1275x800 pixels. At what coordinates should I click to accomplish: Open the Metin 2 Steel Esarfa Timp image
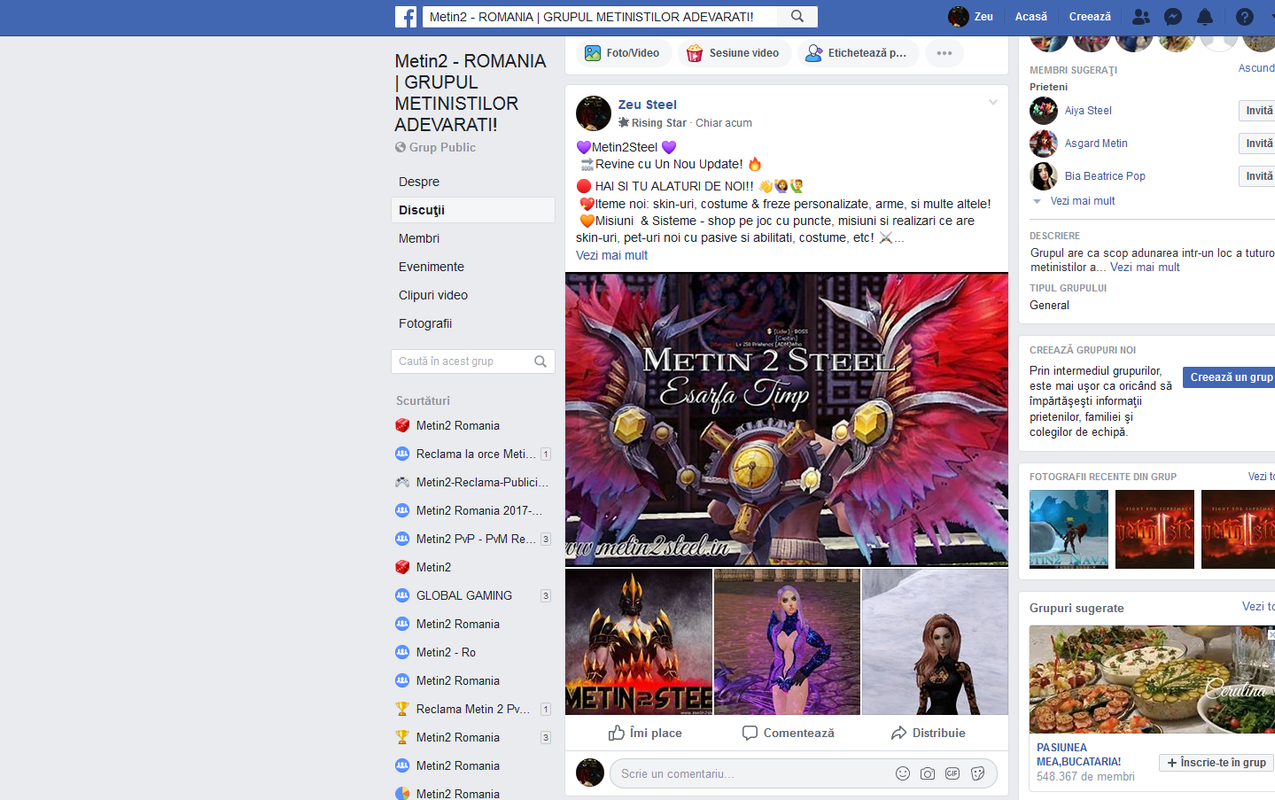click(787, 419)
